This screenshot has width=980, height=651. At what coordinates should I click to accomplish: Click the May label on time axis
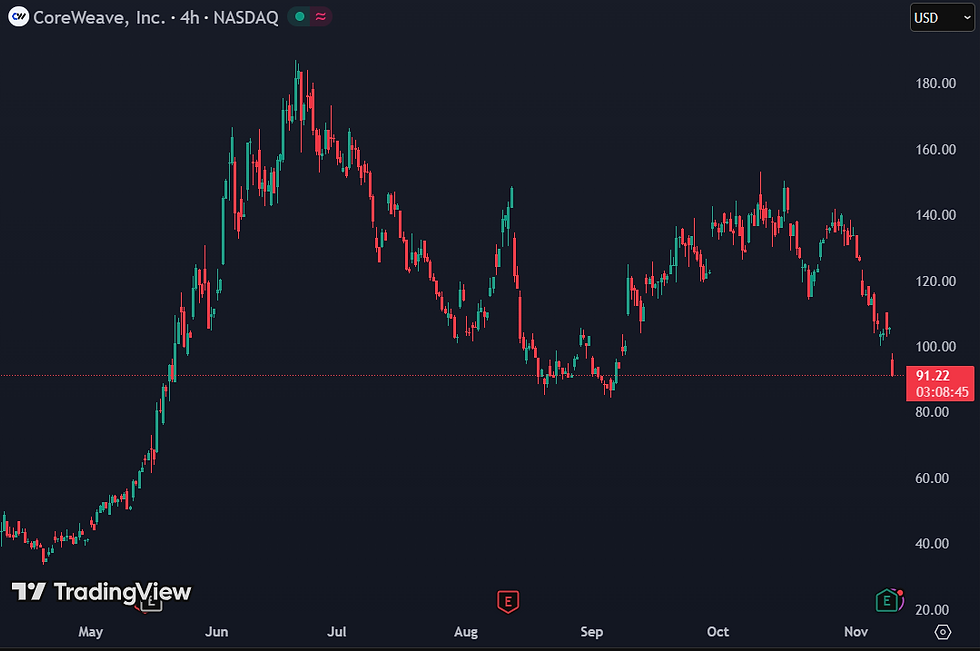tap(91, 632)
